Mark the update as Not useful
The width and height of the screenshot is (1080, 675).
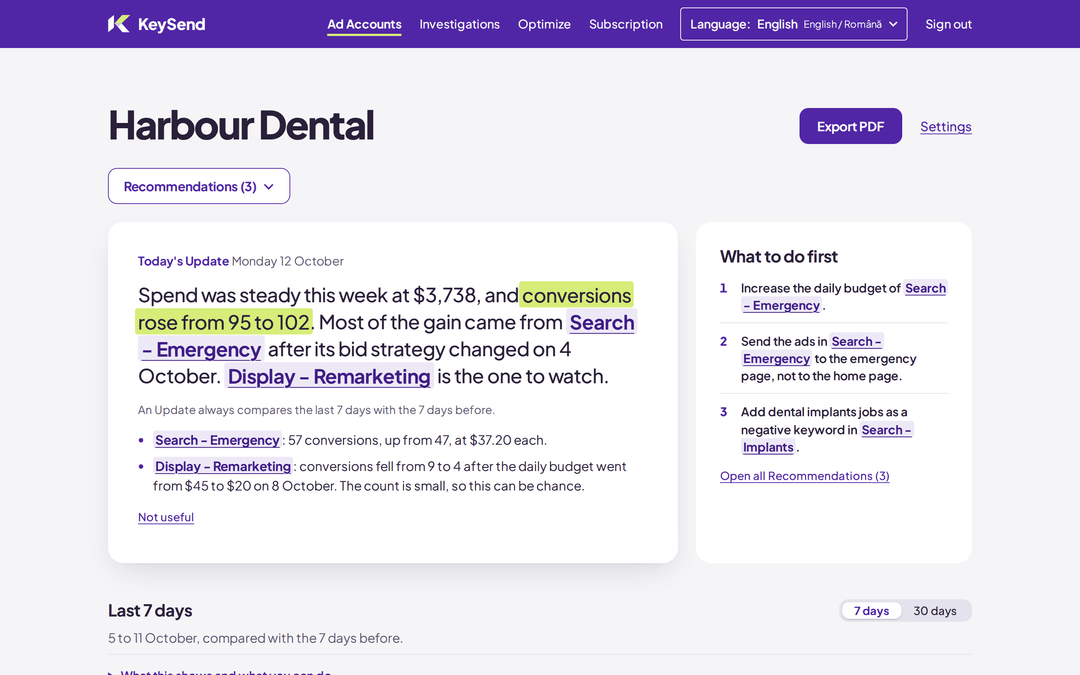165,517
